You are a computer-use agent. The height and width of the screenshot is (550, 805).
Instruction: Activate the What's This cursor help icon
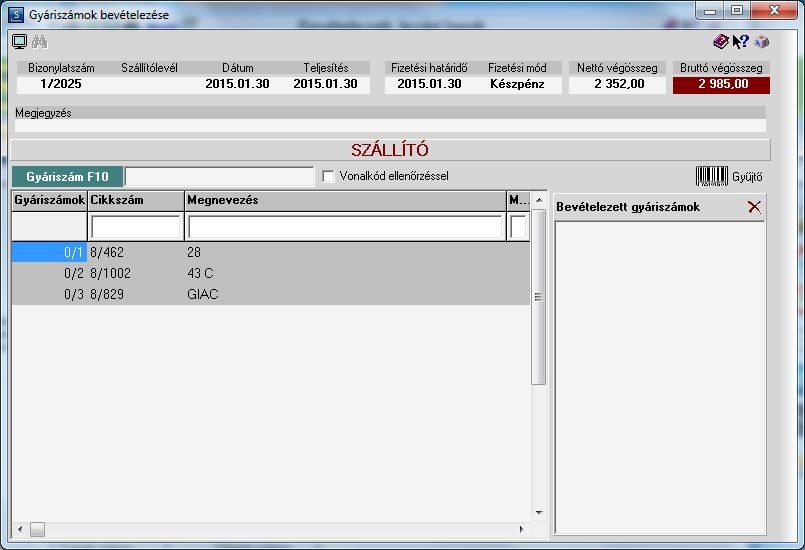click(x=740, y=42)
